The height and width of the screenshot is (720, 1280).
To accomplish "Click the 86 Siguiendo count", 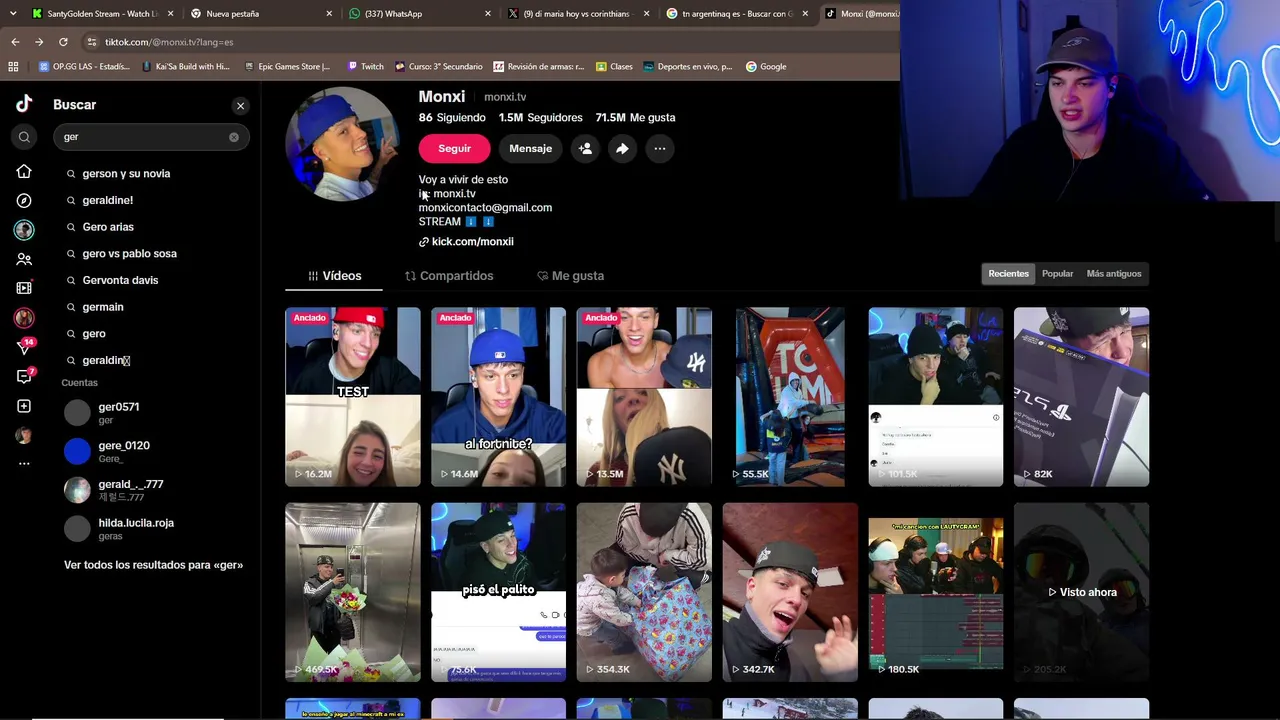I will coord(452,118).
